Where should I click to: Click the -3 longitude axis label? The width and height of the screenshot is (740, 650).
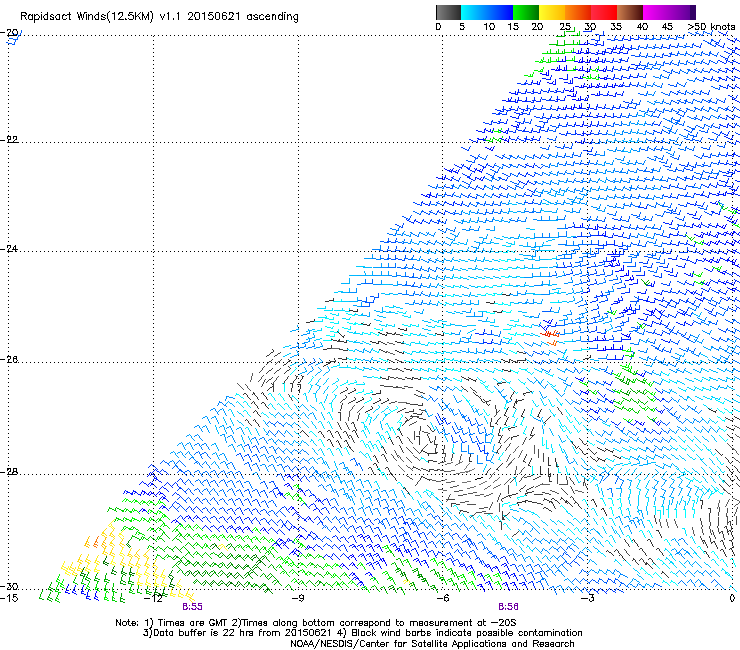tap(587, 598)
